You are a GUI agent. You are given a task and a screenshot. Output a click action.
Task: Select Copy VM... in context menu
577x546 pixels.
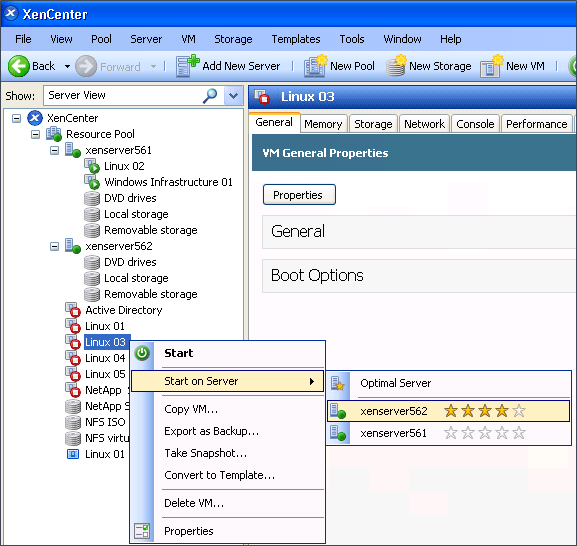pyautogui.click(x=227, y=409)
